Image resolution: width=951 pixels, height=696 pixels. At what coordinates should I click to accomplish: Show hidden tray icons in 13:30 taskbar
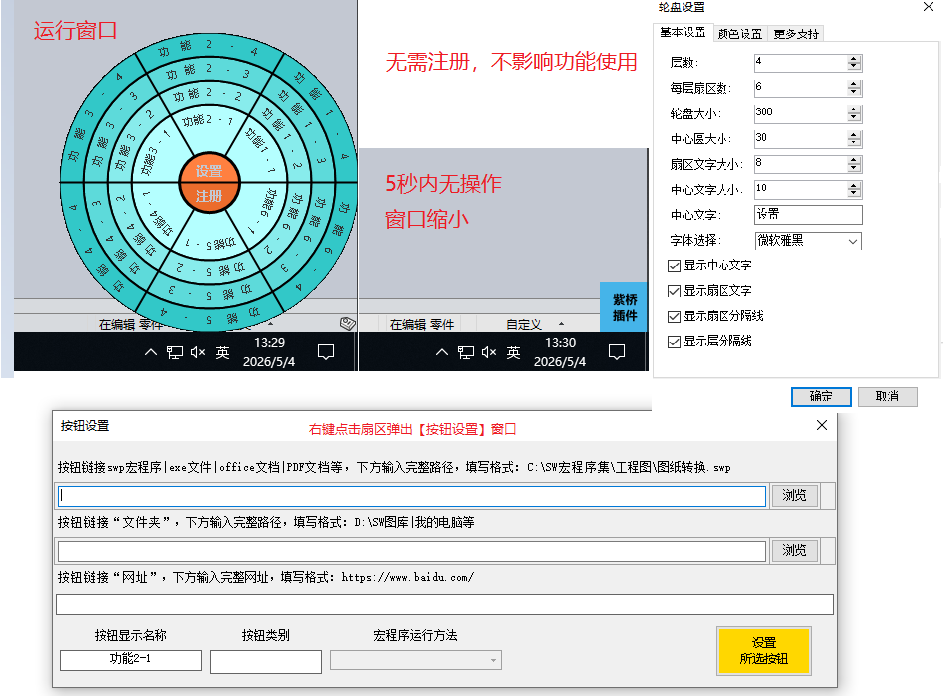pos(442,352)
